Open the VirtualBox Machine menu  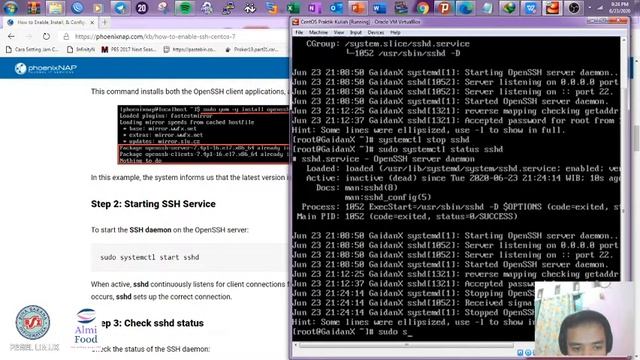pyautogui.click(x=318, y=32)
